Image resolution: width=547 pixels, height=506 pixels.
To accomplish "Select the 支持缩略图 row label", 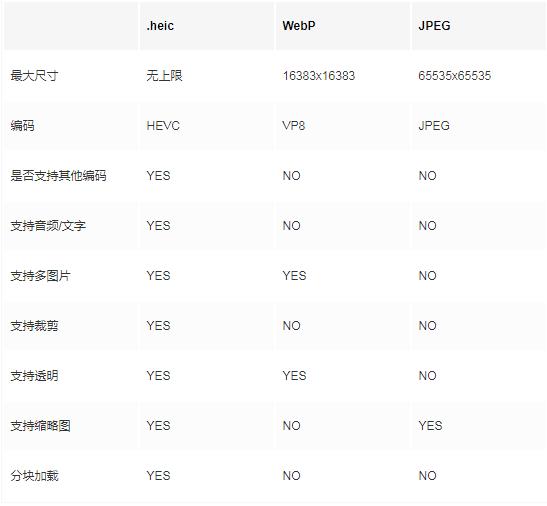I will [x=40, y=426].
